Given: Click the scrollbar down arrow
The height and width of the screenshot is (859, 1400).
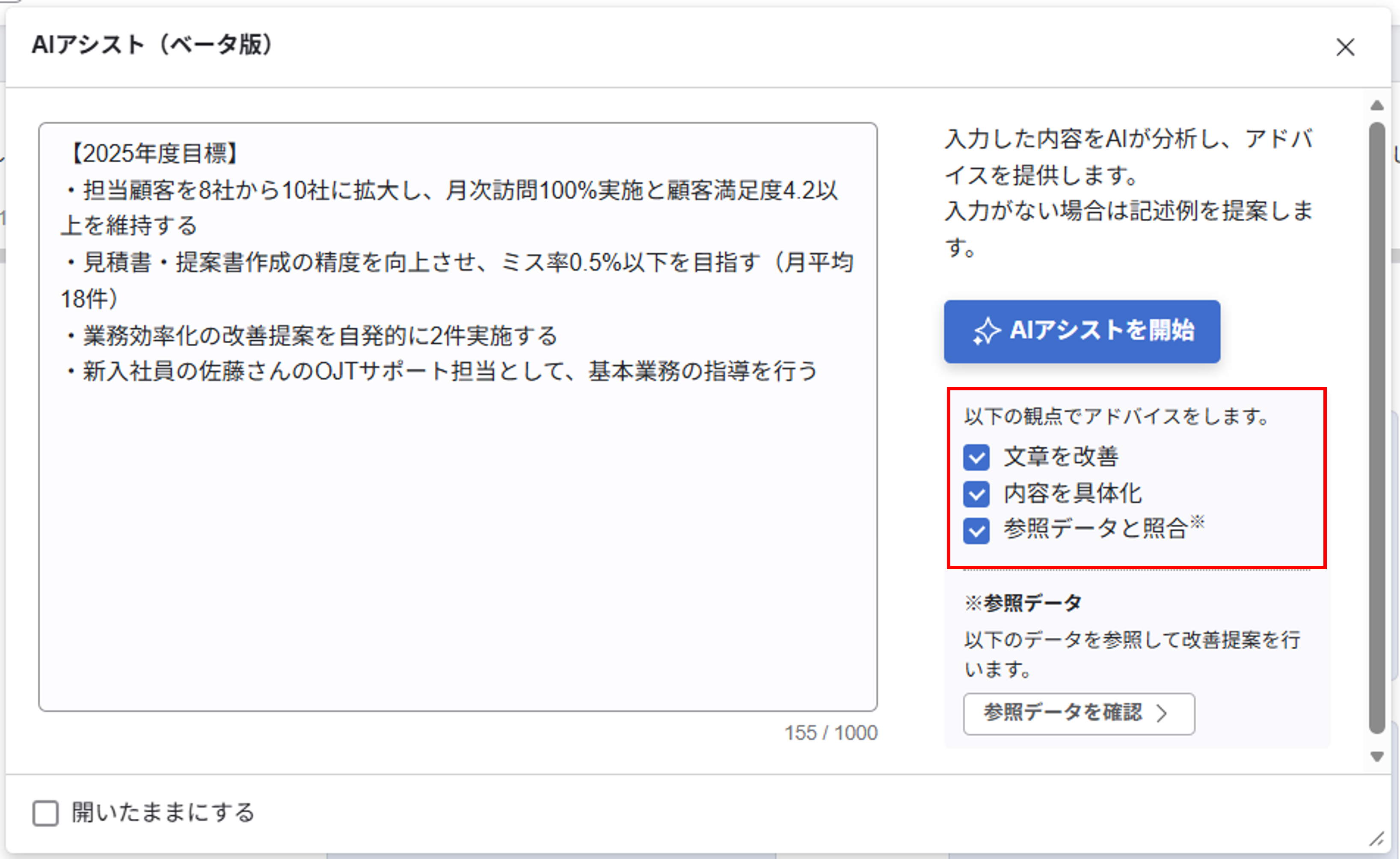Looking at the screenshot, I should [1377, 756].
